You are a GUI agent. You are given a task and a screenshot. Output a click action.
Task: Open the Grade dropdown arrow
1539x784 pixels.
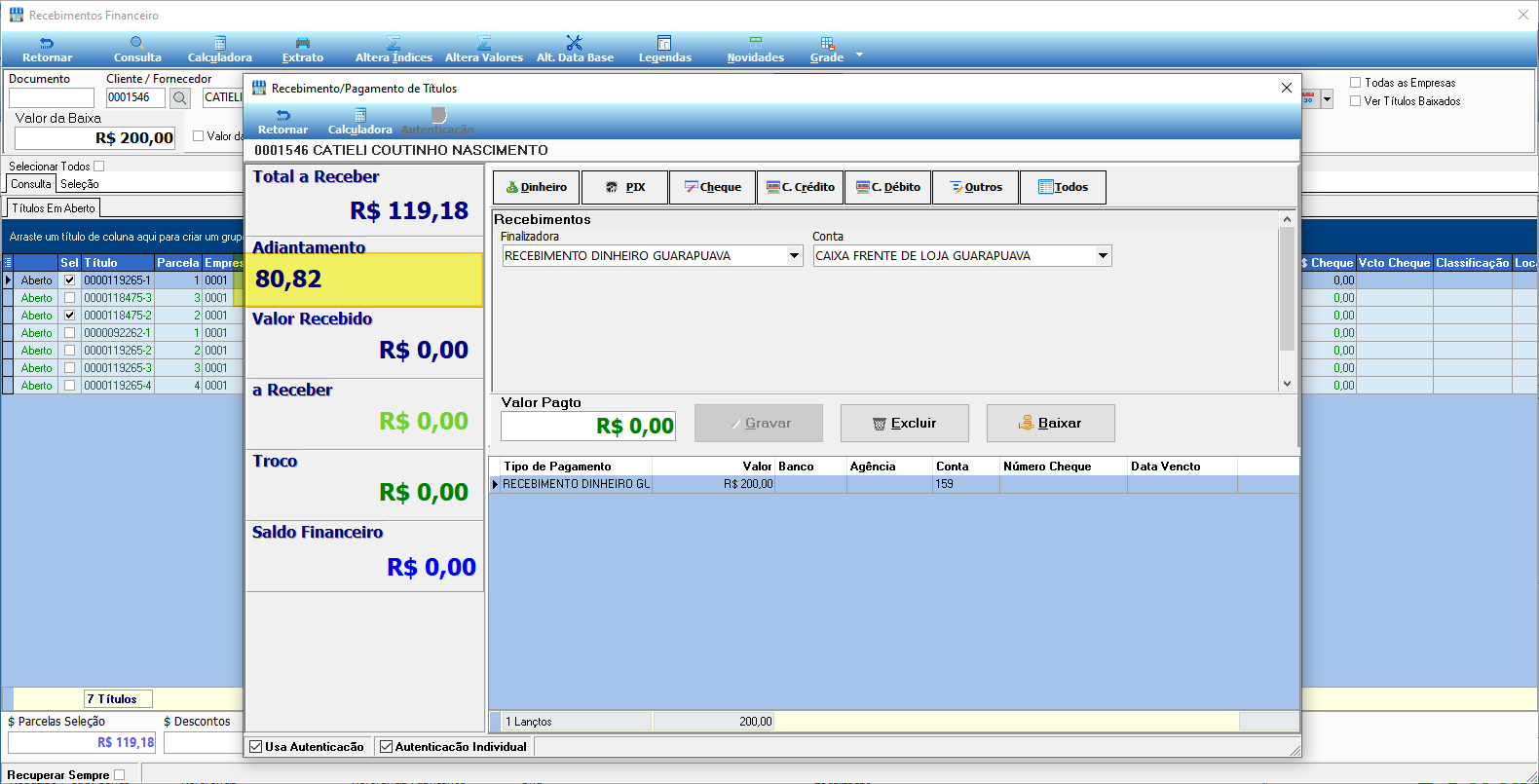pos(859,56)
